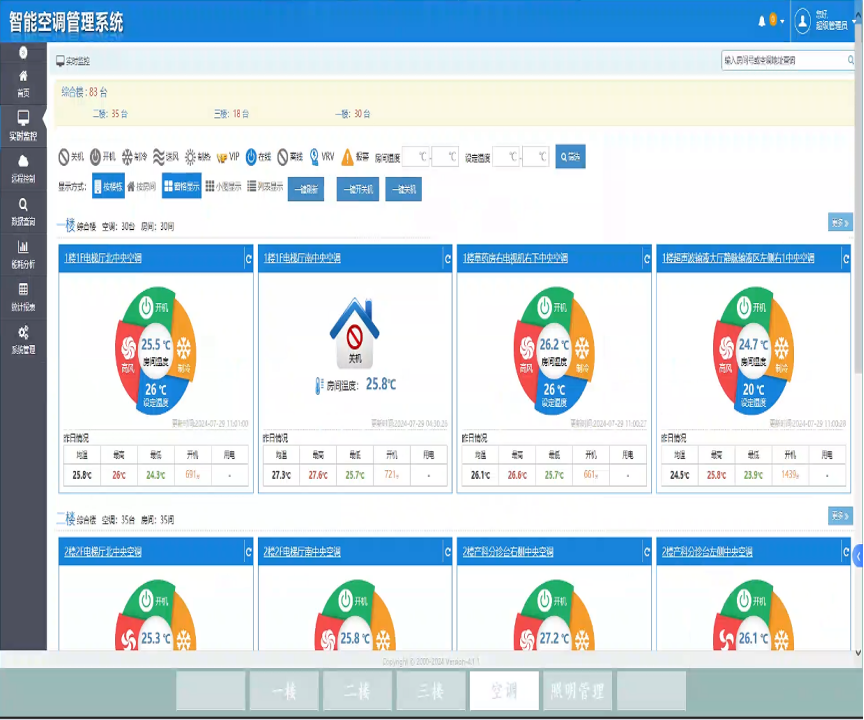Screen dimensions: 864x720
Task: Select the 二楼 bottom tab
Action: click(x=357, y=691)
